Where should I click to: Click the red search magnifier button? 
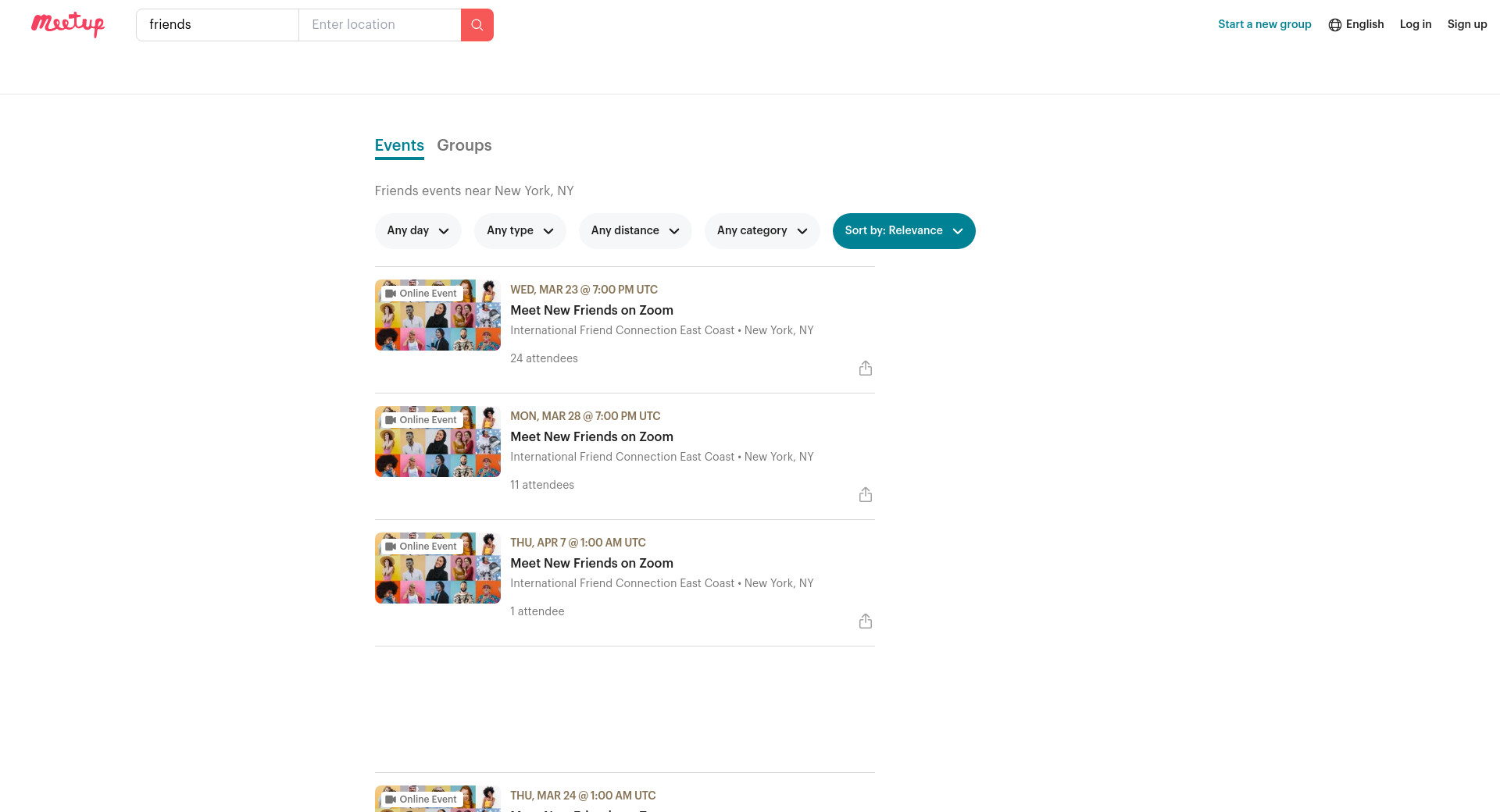[477, 25]
